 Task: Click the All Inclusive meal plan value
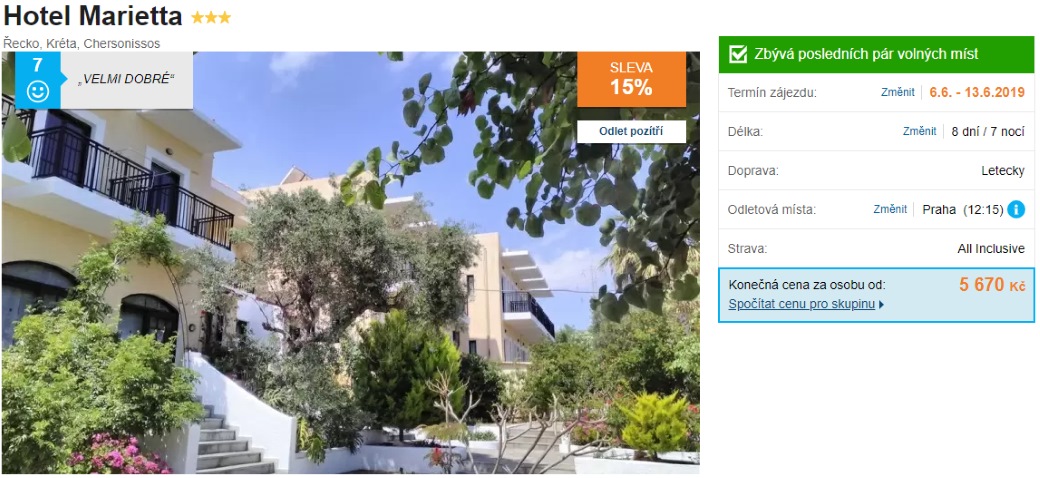[x=991, y=249]
